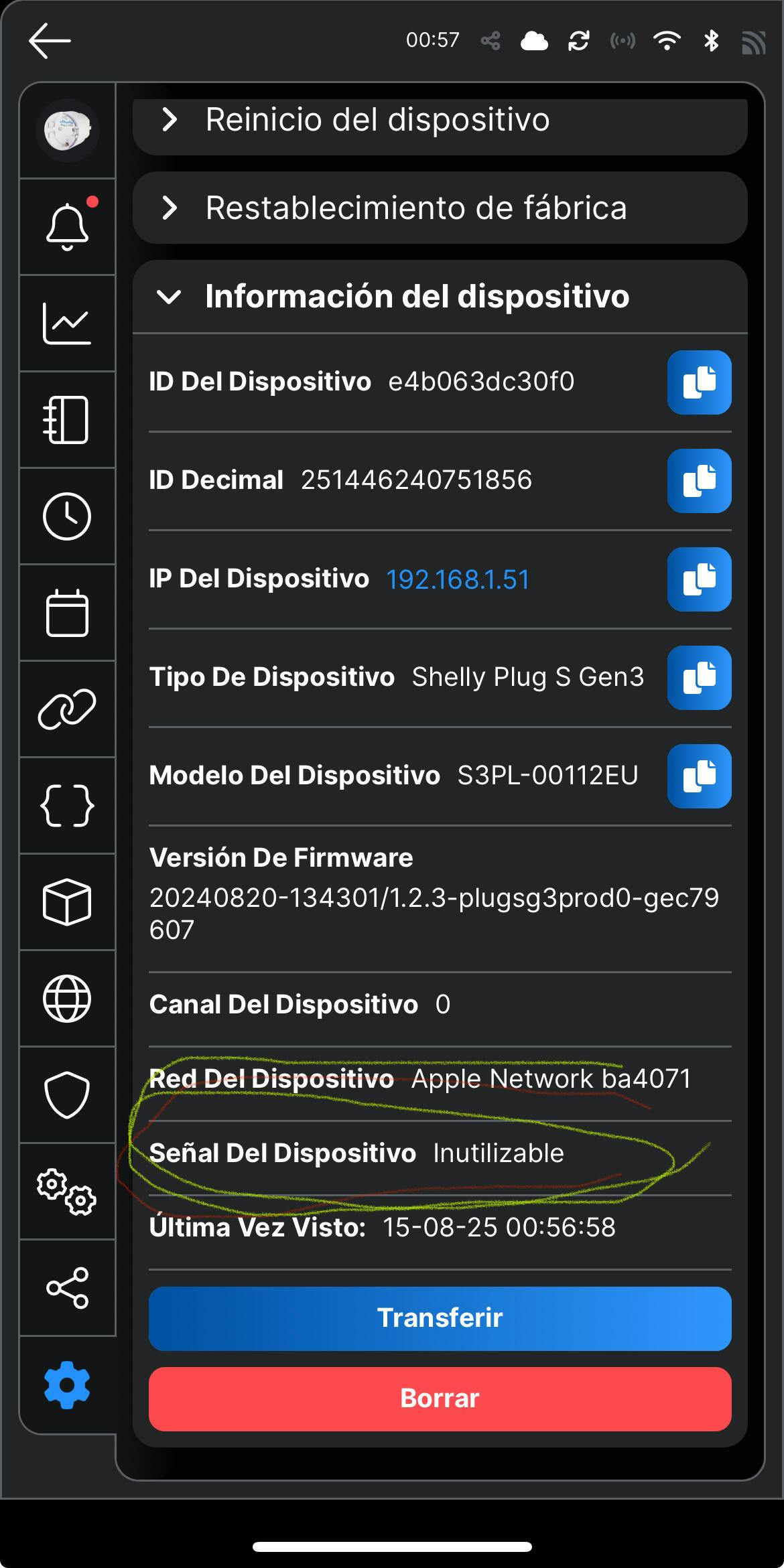This screenshot has height=1568, width=784.
Task: Open the device IP link 192.168.1.51
Action: 458,579
